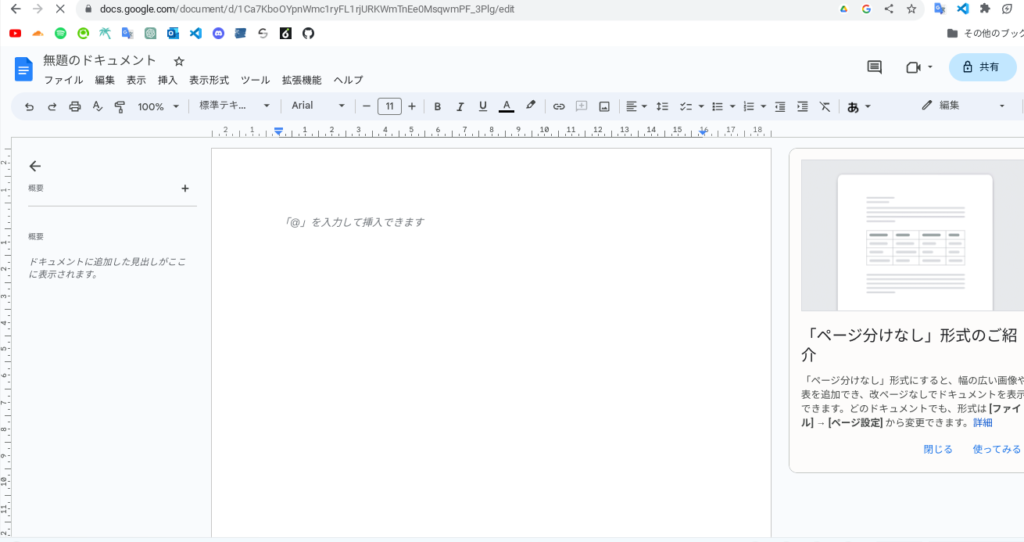Click the undo arrow icon
1024x542 pixels.
point(29,106)
